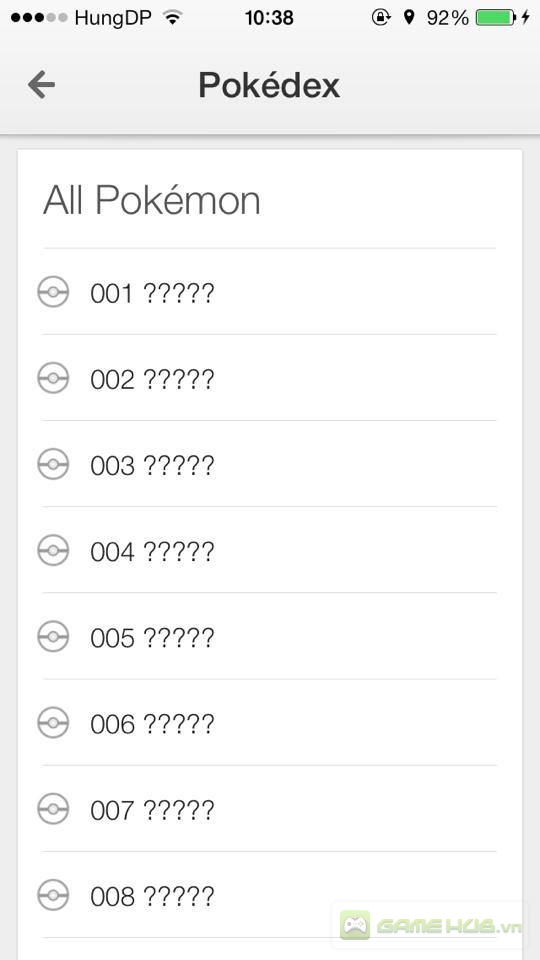Open the 004 ????? list entry
The width and height of the screenshot is (540, 960).
(x=269, y=550)
